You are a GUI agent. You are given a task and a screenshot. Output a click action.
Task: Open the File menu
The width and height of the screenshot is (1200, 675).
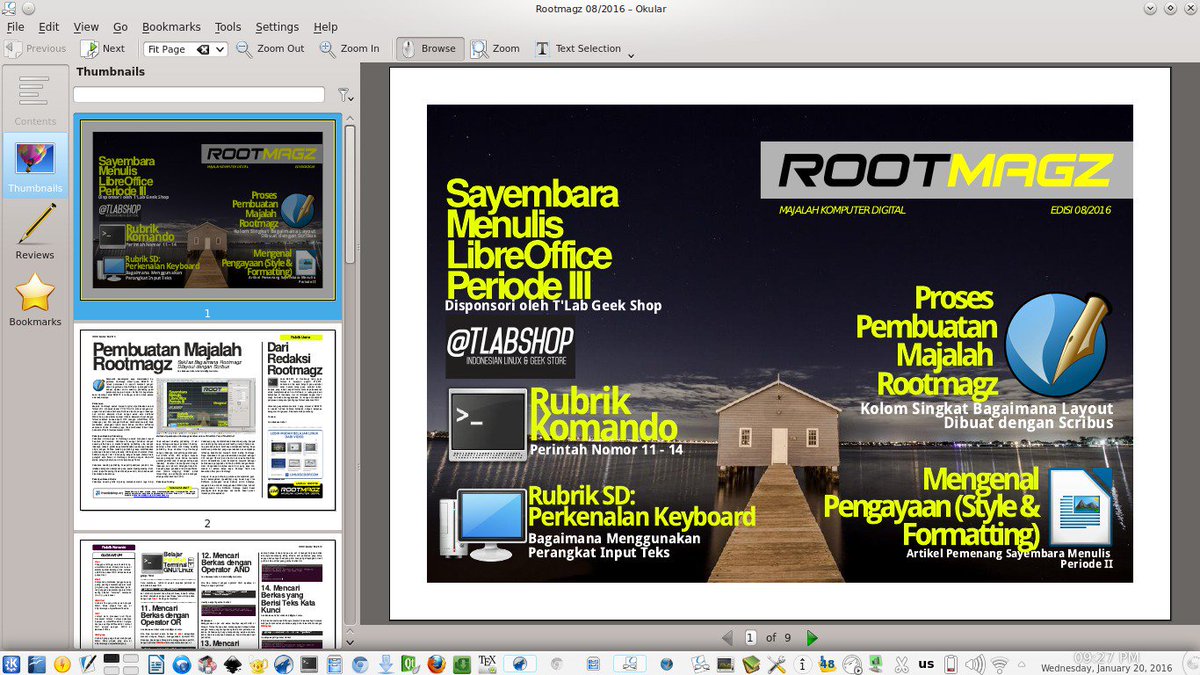coord(15,27)
